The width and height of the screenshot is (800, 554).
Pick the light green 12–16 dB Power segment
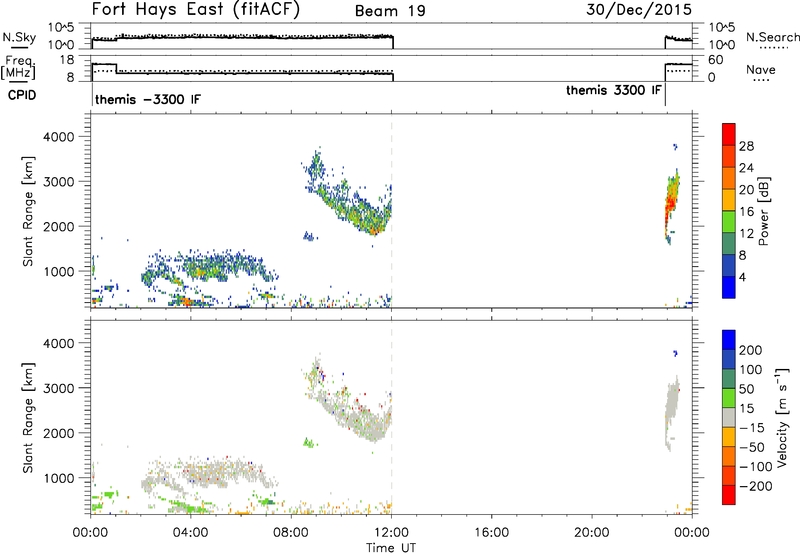pyautogui.click(x=729, y=222)
